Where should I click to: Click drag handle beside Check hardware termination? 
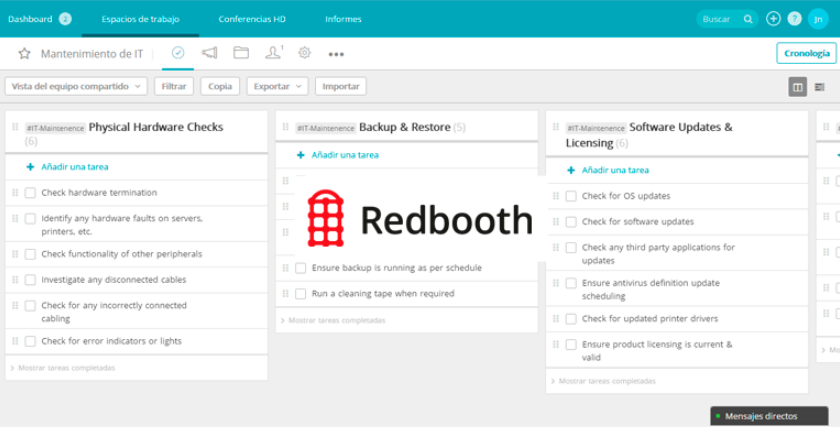click(x=15, y=192)
